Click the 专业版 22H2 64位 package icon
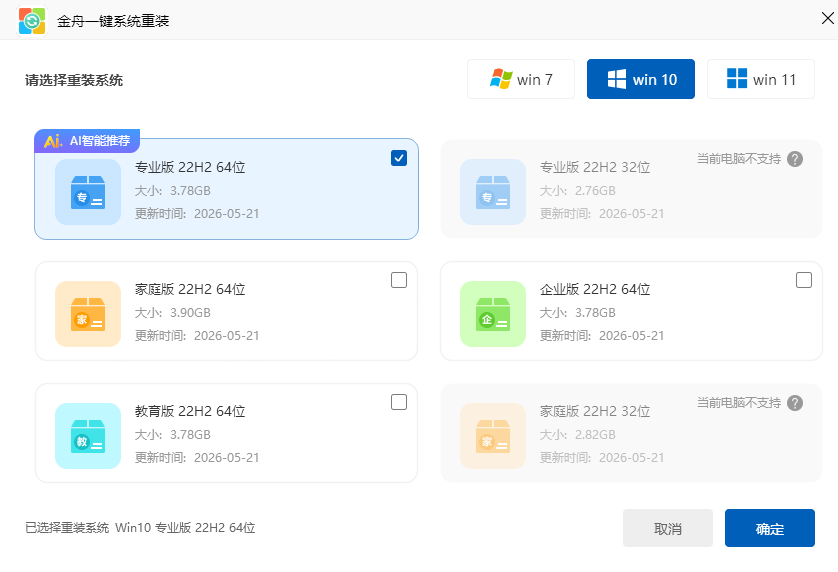This screenshot has height=572, width=838. pyautogui.click(x=88, y=191)
